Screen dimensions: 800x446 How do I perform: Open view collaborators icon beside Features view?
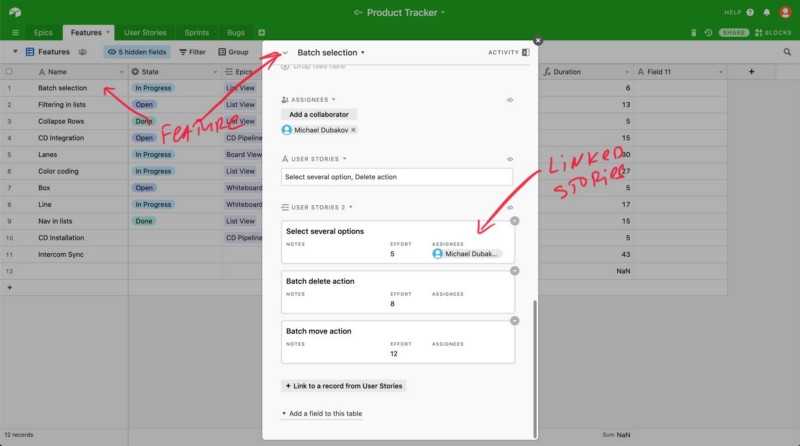point(82,52)
